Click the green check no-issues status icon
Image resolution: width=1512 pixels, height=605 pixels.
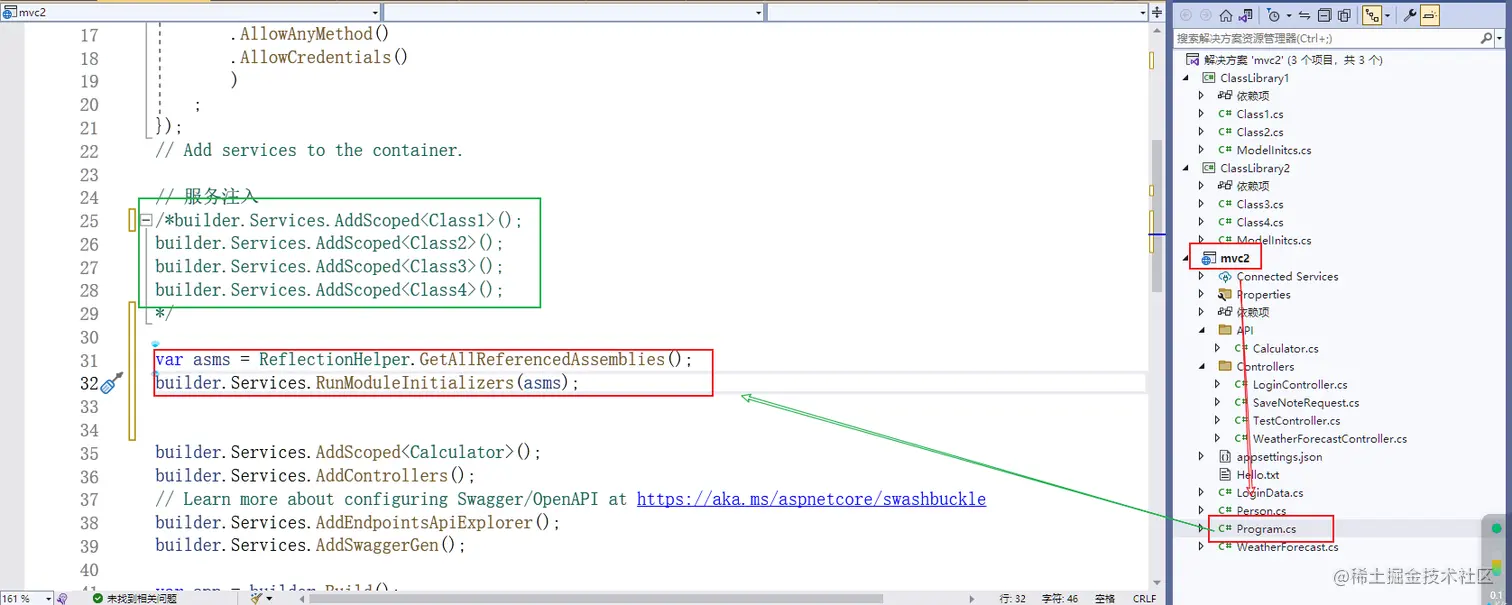click(97, 598)
